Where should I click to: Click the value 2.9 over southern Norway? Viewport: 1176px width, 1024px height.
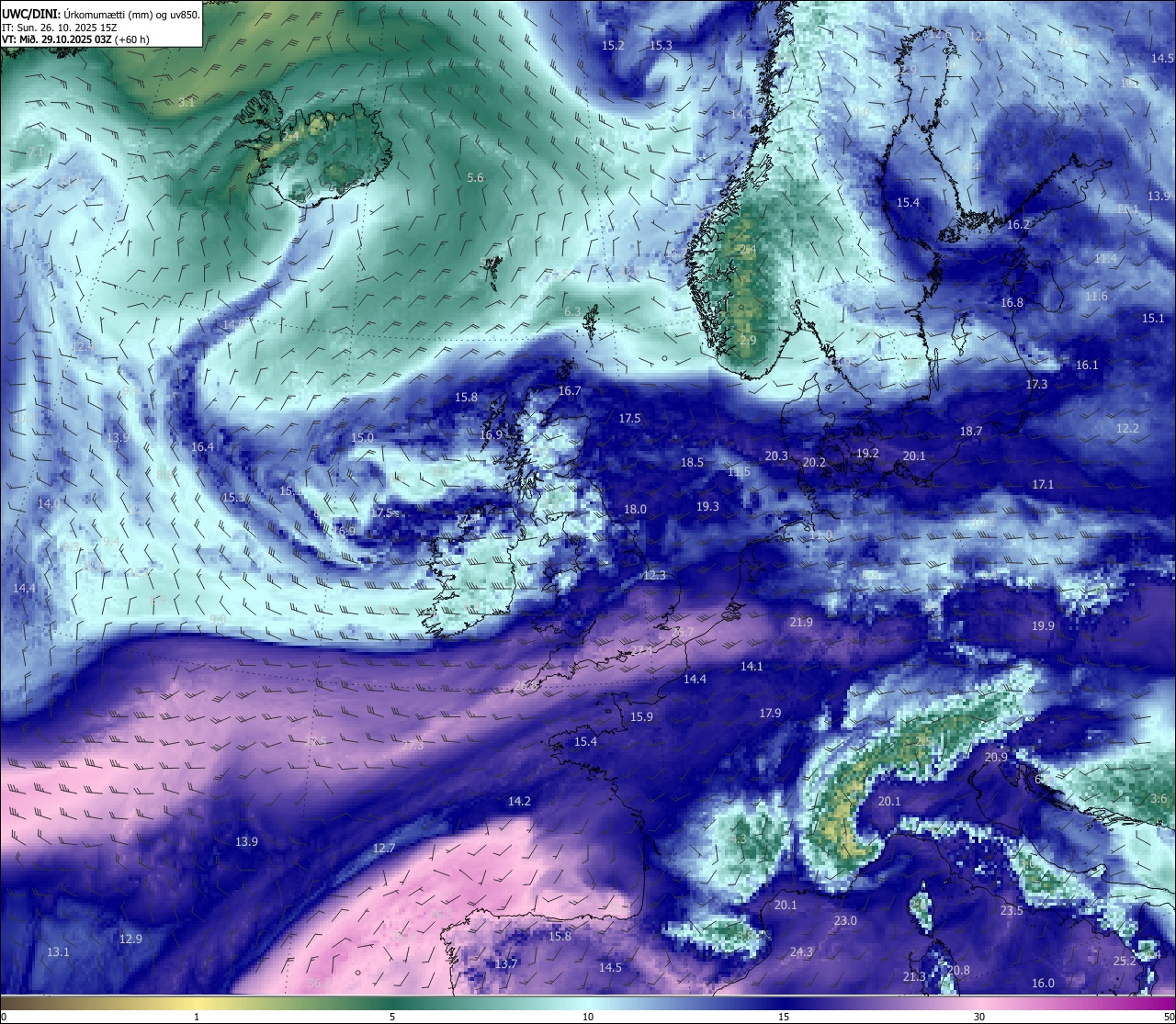[748, 341]
